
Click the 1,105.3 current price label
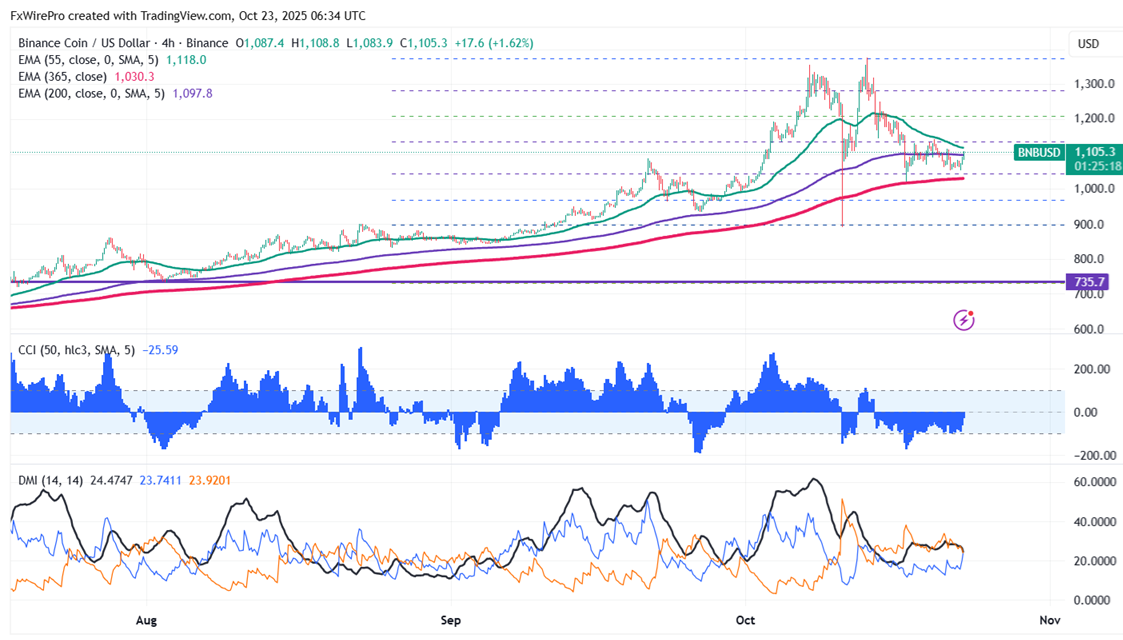point(1094,152)
